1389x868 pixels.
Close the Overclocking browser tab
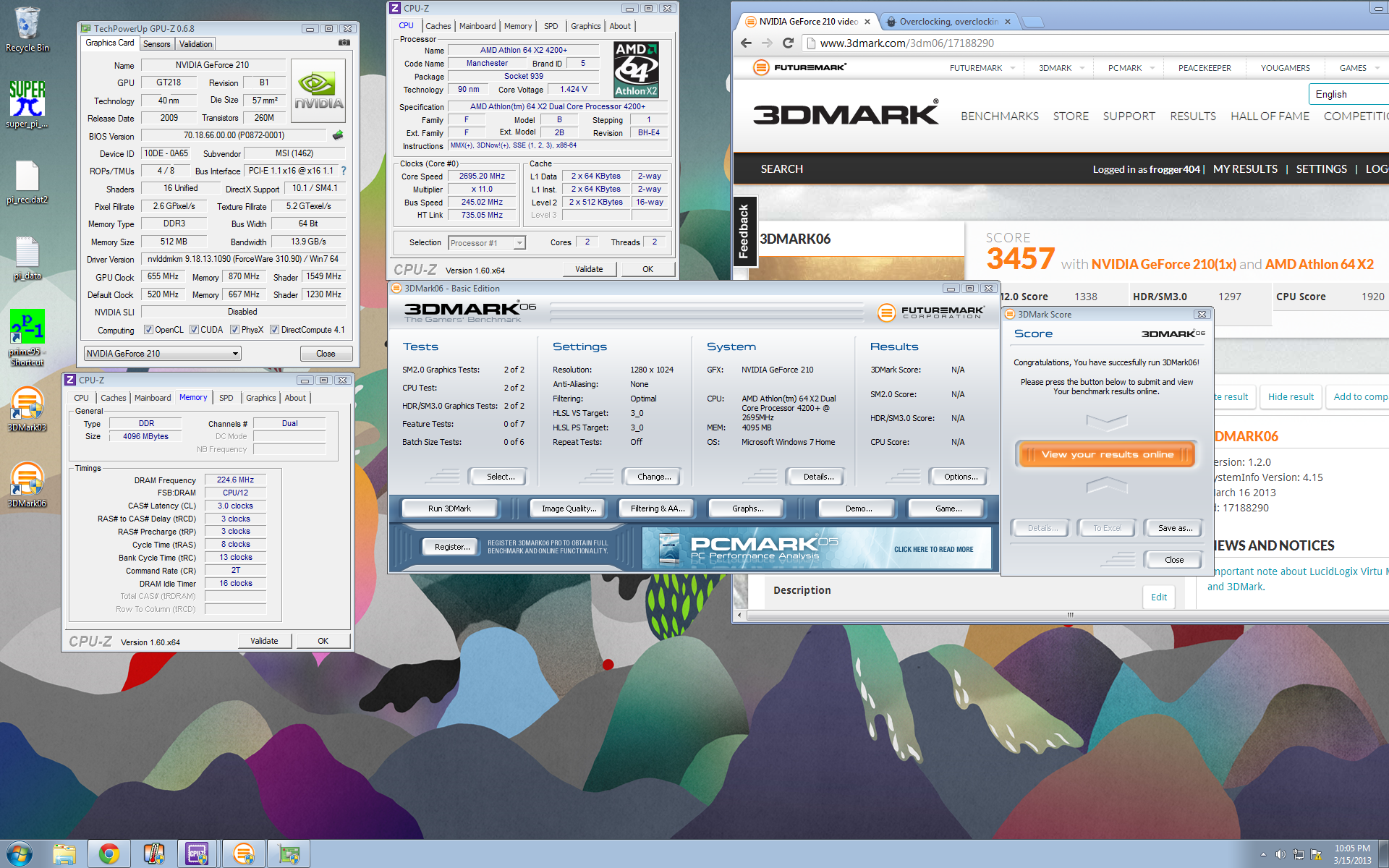tap(1007, 22)
